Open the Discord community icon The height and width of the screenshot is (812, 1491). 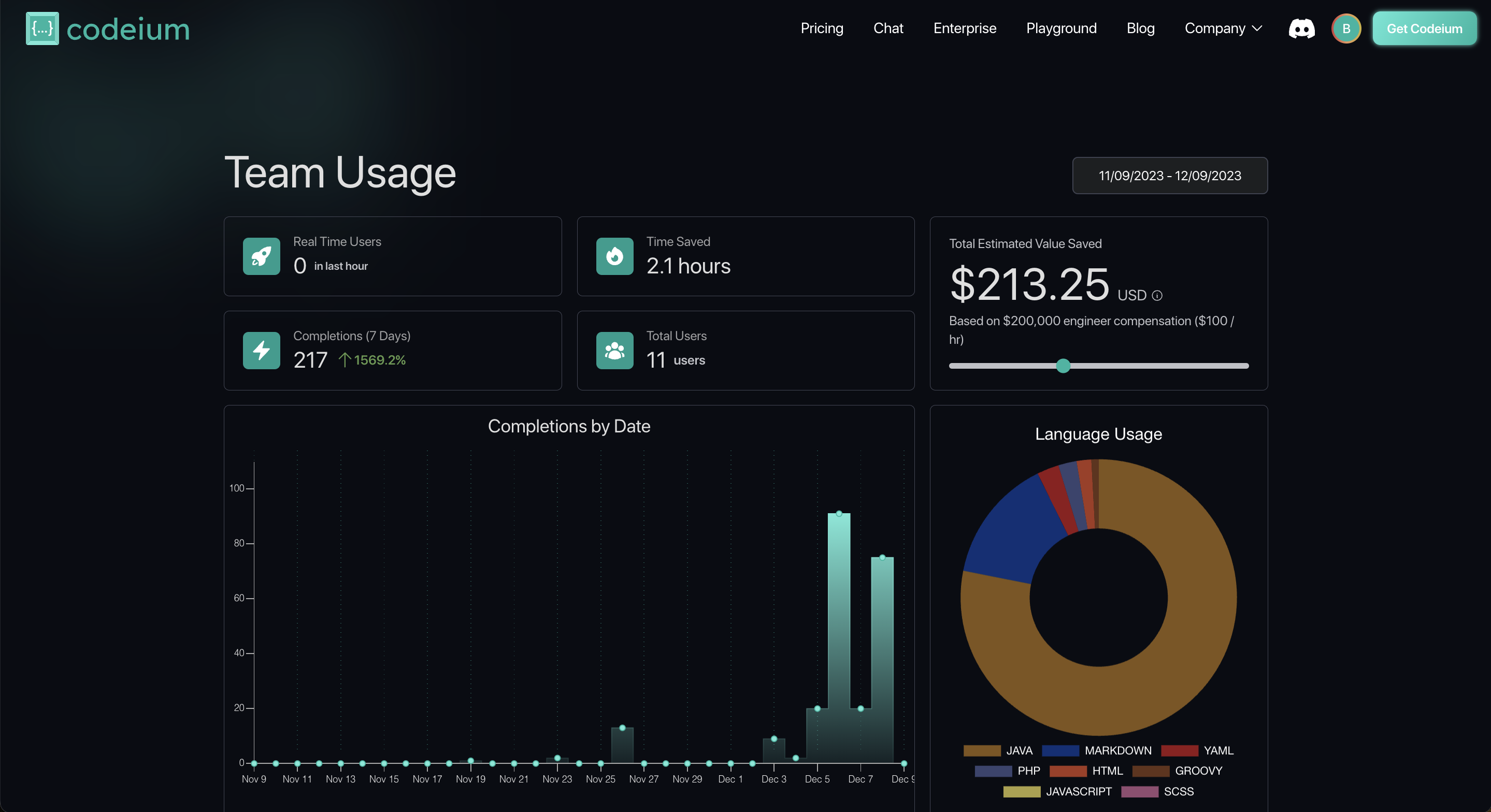point(1302,28)
